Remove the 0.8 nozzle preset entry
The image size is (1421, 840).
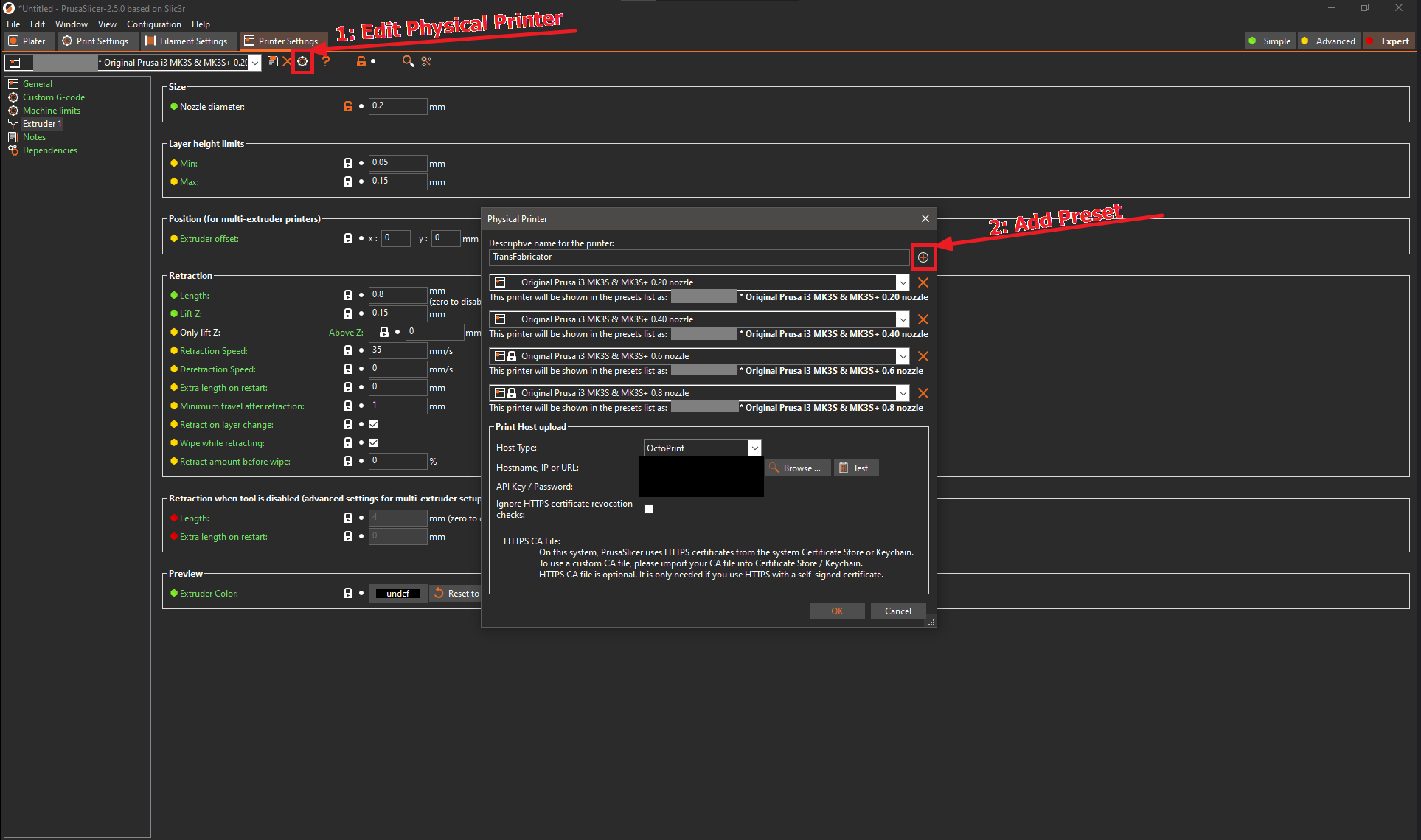(923, 393)
